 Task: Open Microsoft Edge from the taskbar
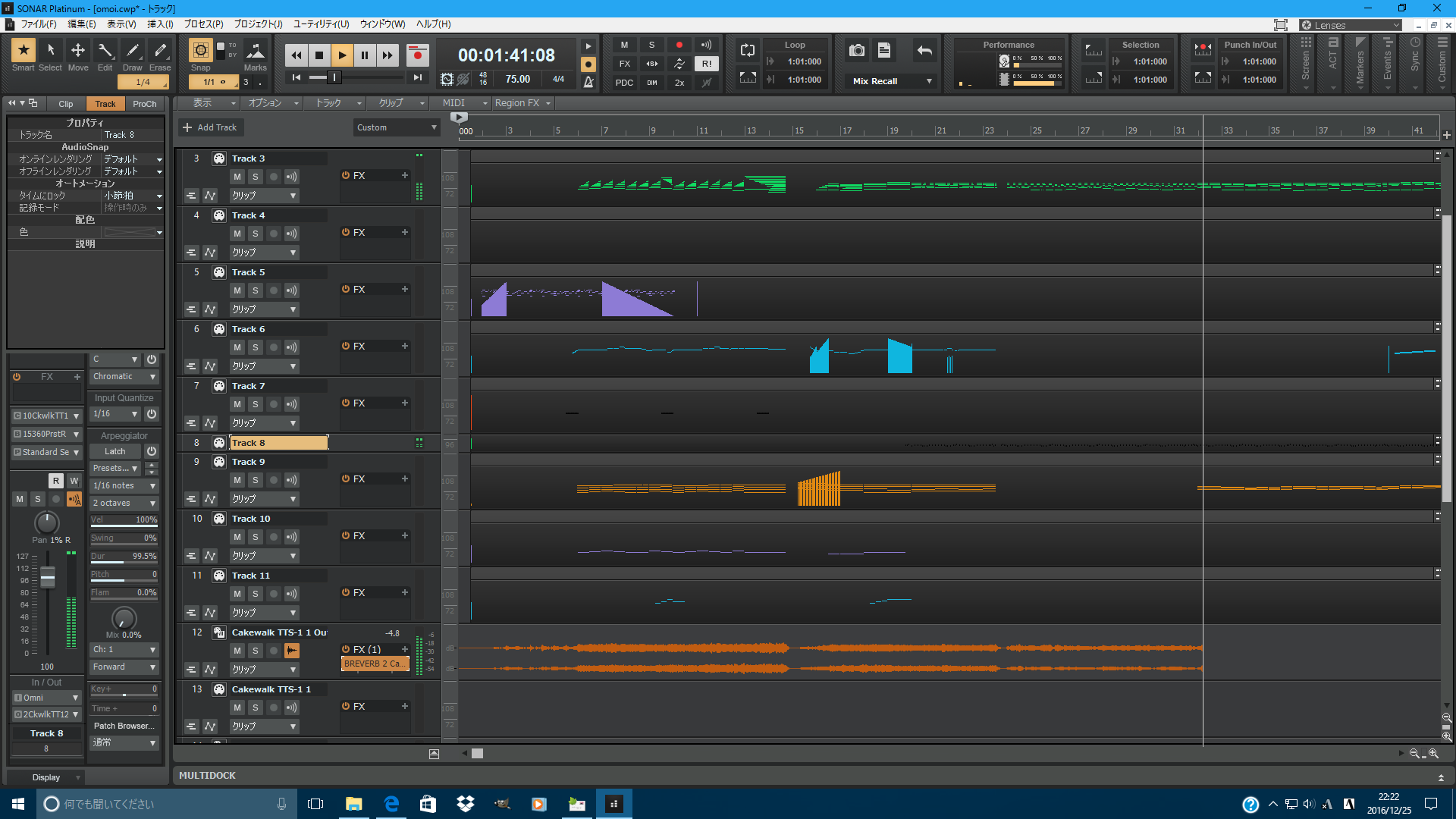tap(391, 804)
